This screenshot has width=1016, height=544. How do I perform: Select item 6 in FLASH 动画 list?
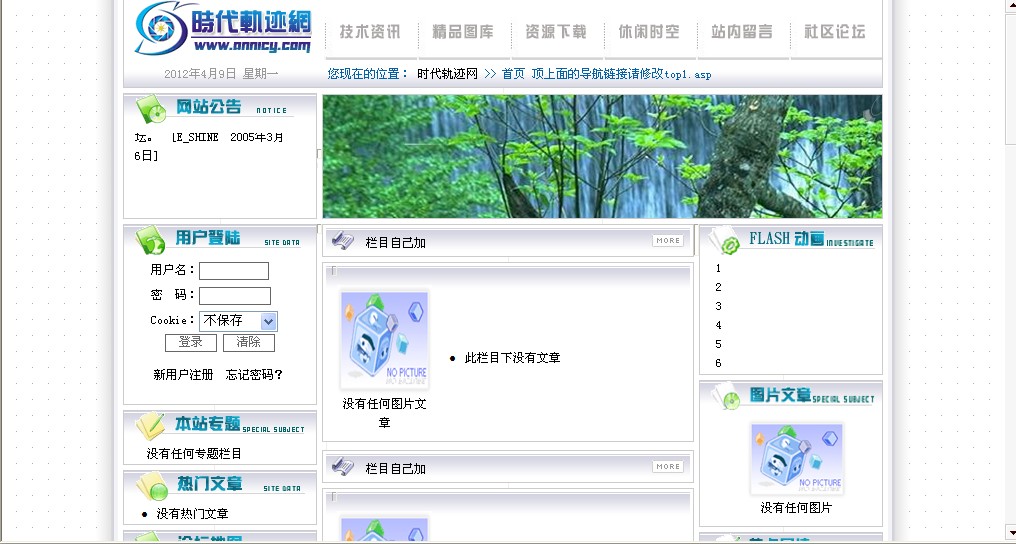click(x=718, y=363)
